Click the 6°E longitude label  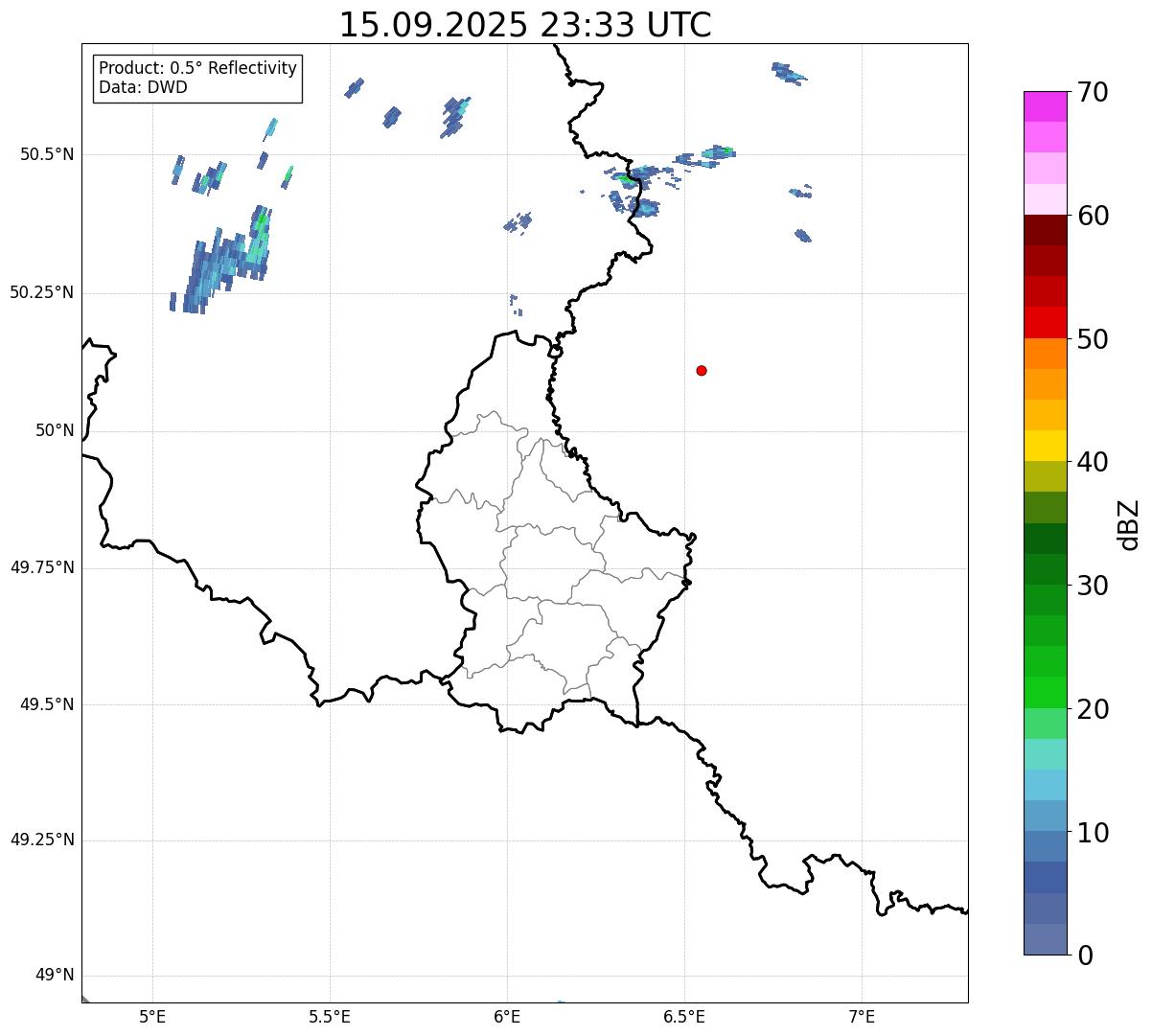coord(507,1016)
